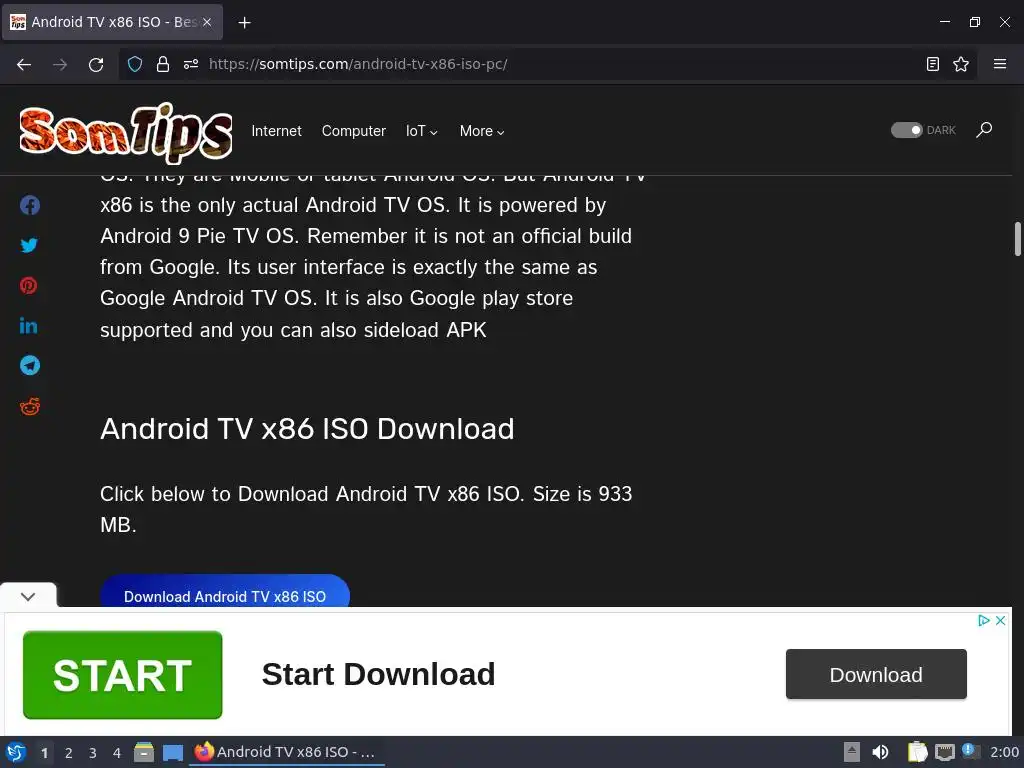Open the Firefox application menu

pos(999,64)
